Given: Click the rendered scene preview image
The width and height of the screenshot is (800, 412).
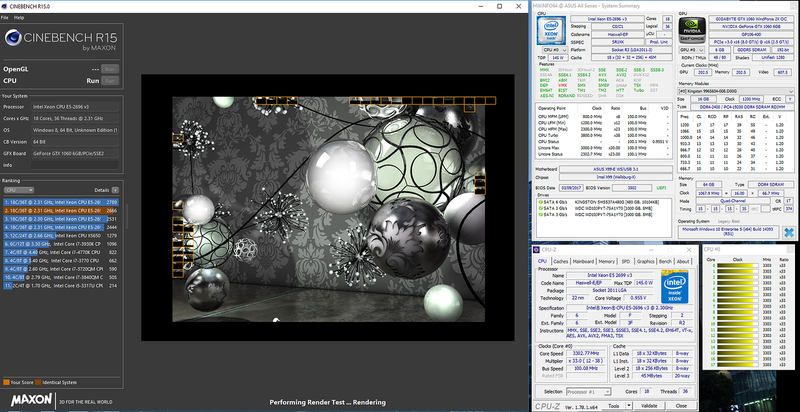Looking at the screenshot, I should (328, 209).
